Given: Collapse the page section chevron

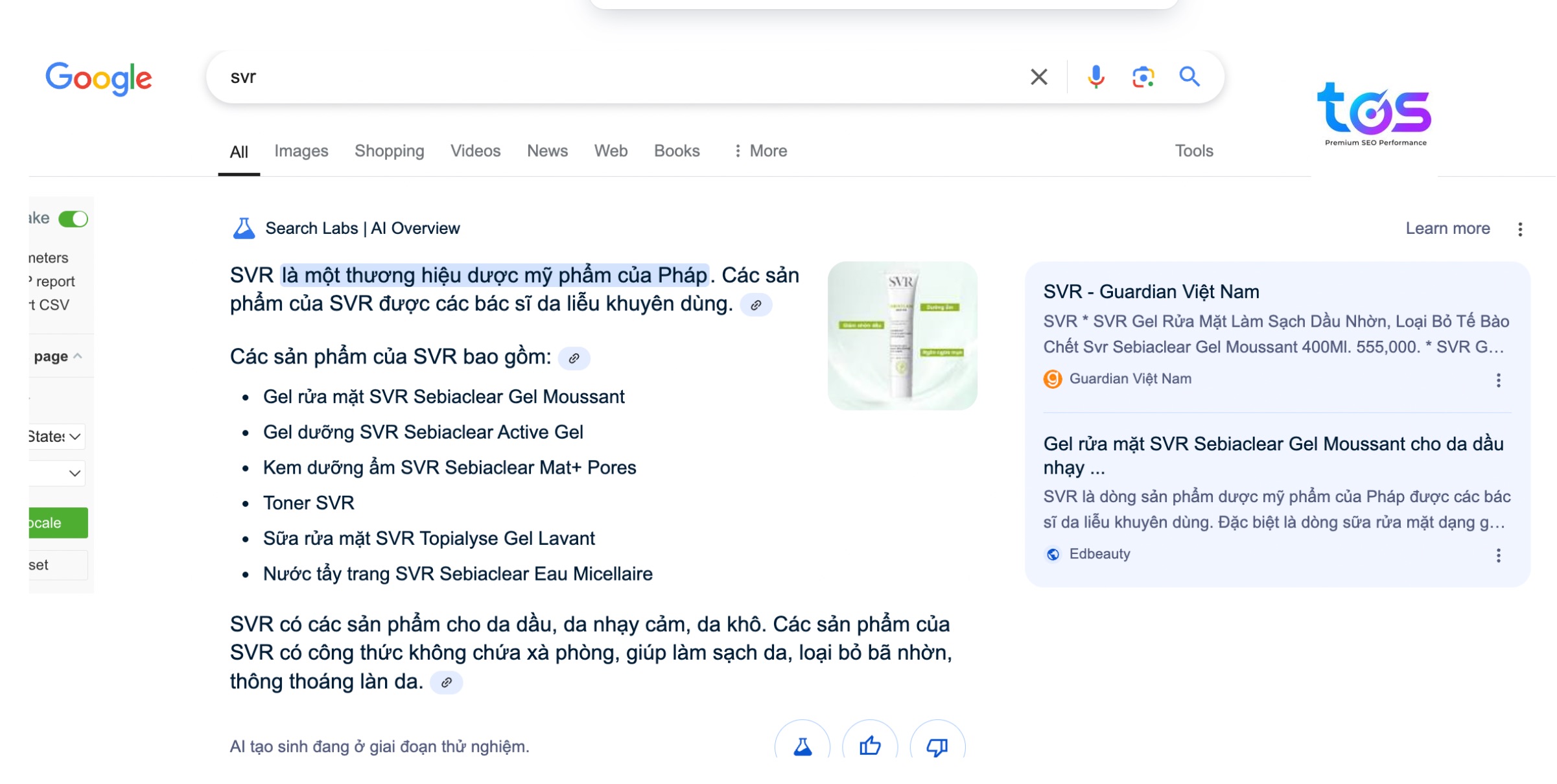Looking at the screenshot, I should [78, 356].
